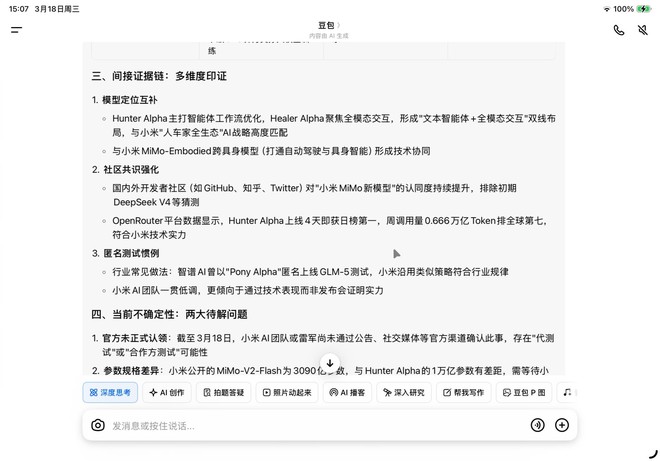The height and width of the screenshot is (461, 660).
Task: Select the AI 播客 chip
Action: (347, 392)
